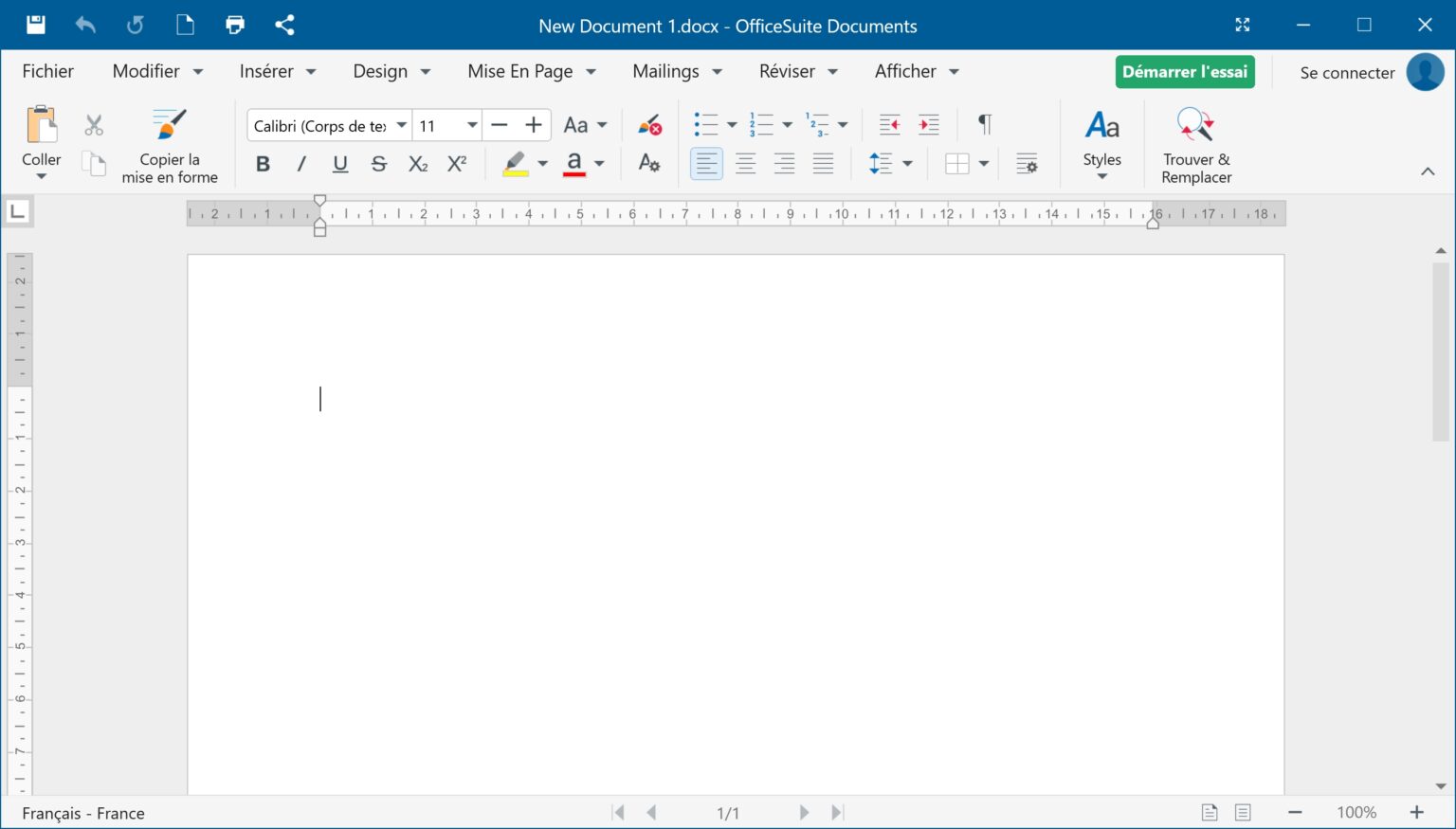Activate Copier la mise en forme
This screenshot has height=829, width=1456.
pos(170,146)
